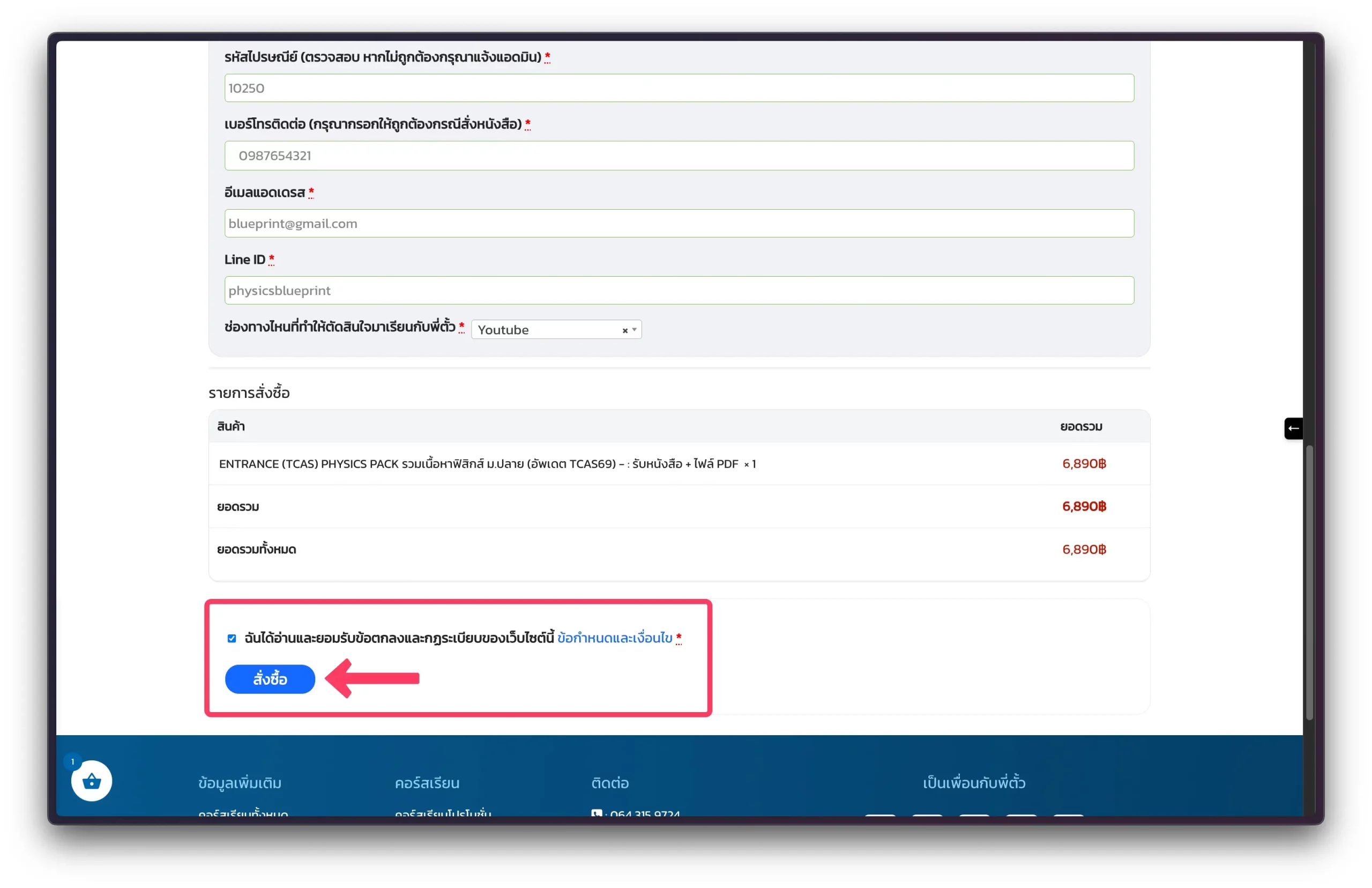Click the เบอร์โทรติดต่อ phone label
Image resolution: width=1372 pixels, height=888 pixels.
(373, 123)
